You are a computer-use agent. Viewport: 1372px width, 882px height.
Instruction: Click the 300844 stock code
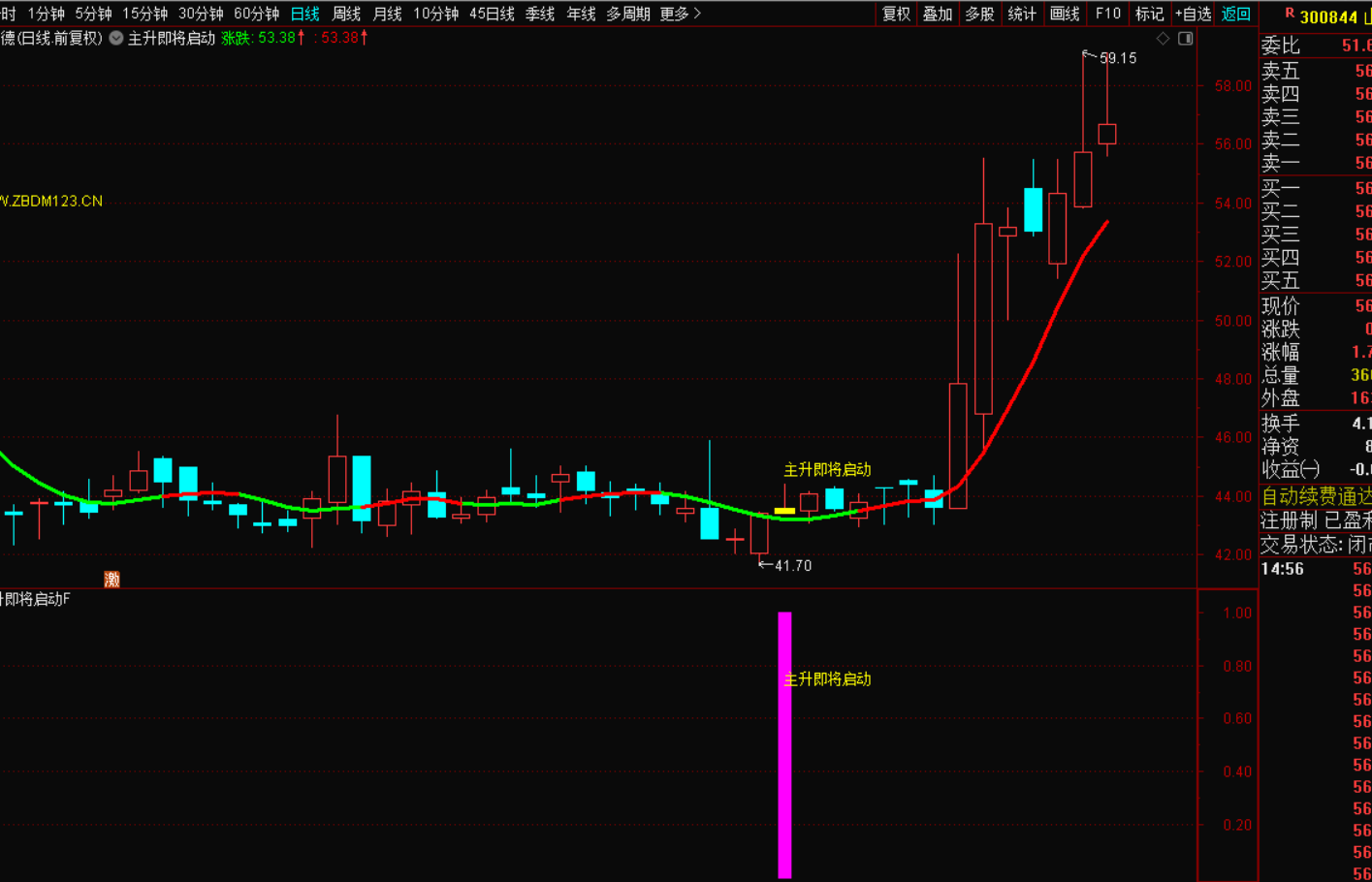point(1328,16)
